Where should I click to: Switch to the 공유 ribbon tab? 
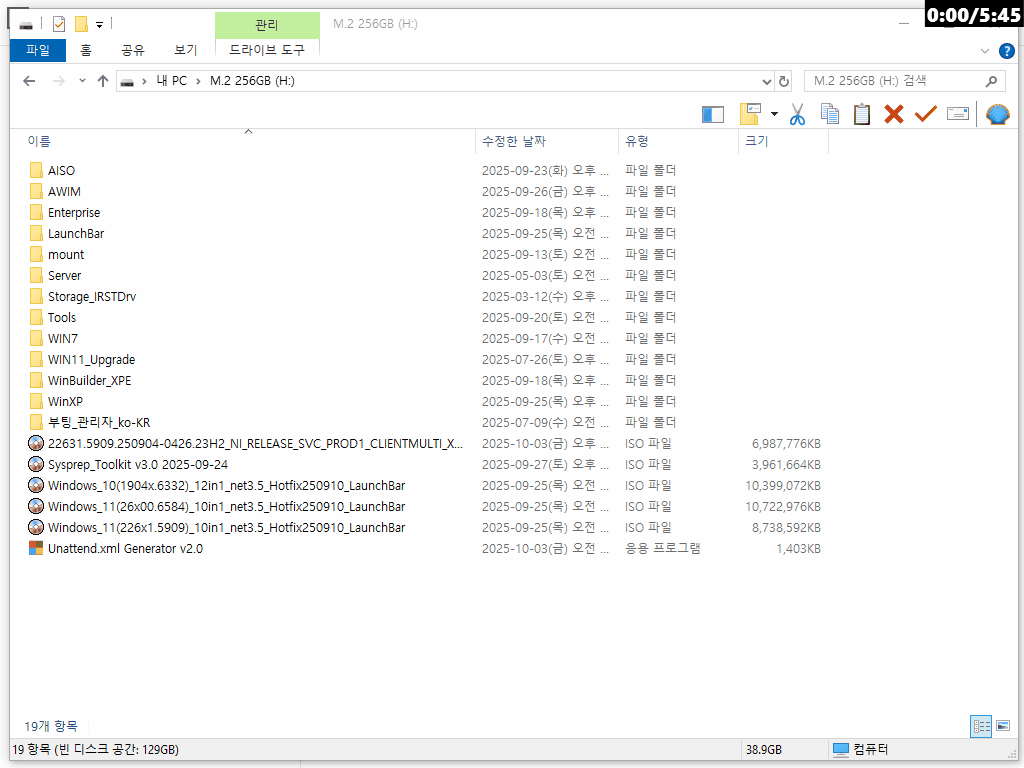133,50
